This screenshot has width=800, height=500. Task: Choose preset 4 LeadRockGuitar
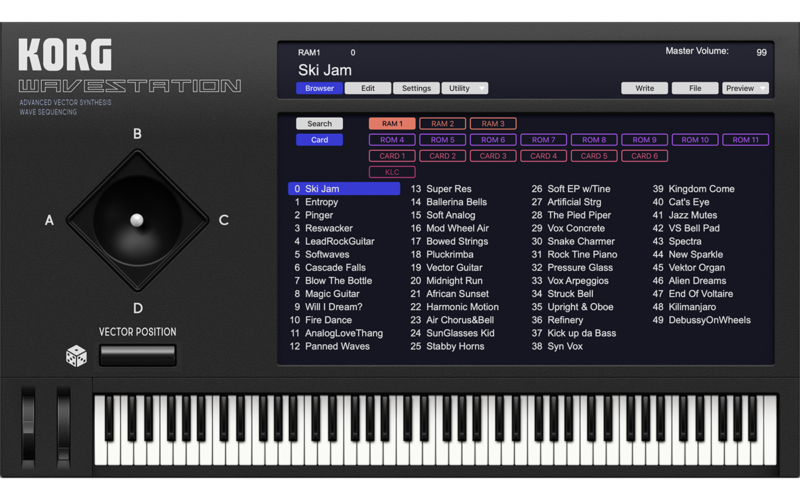[334, 241]
